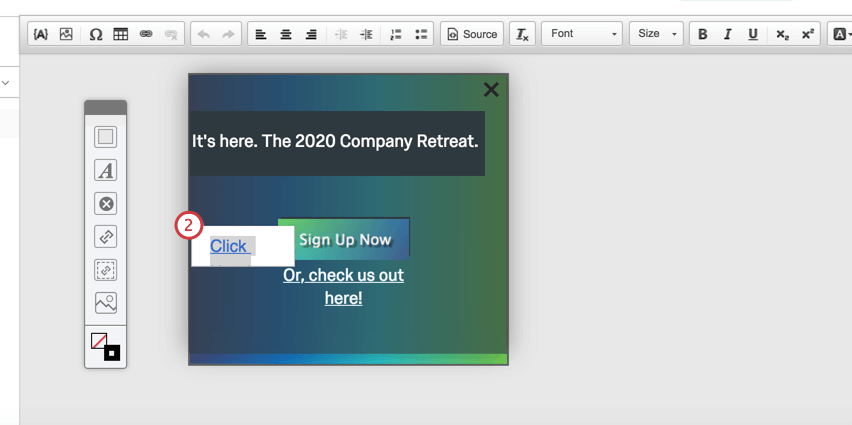This screenshot has height=425, width=852.
Task: Add an image element from side palette
Action: coord(105,303)
